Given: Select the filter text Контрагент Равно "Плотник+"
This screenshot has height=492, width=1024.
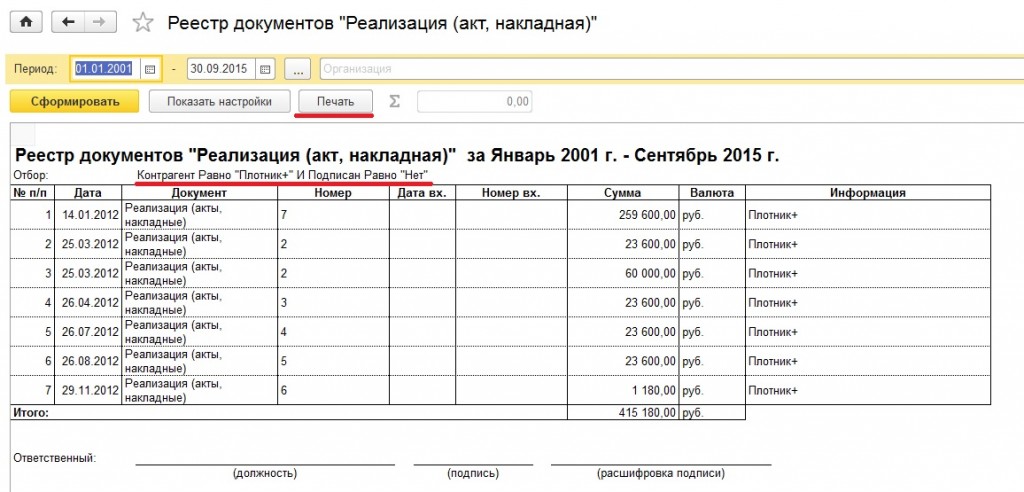Looking at the screenshot, I should [x=213, y=176].
